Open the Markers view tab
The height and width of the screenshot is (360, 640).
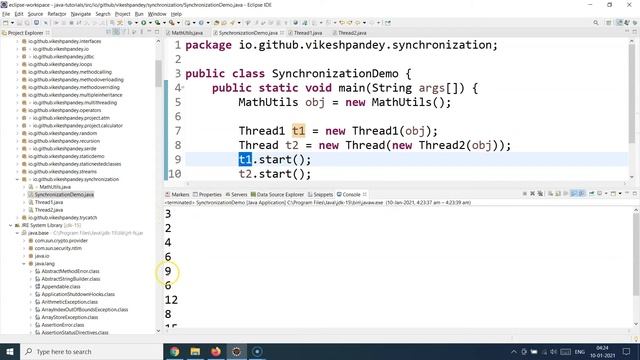point(178,194)
